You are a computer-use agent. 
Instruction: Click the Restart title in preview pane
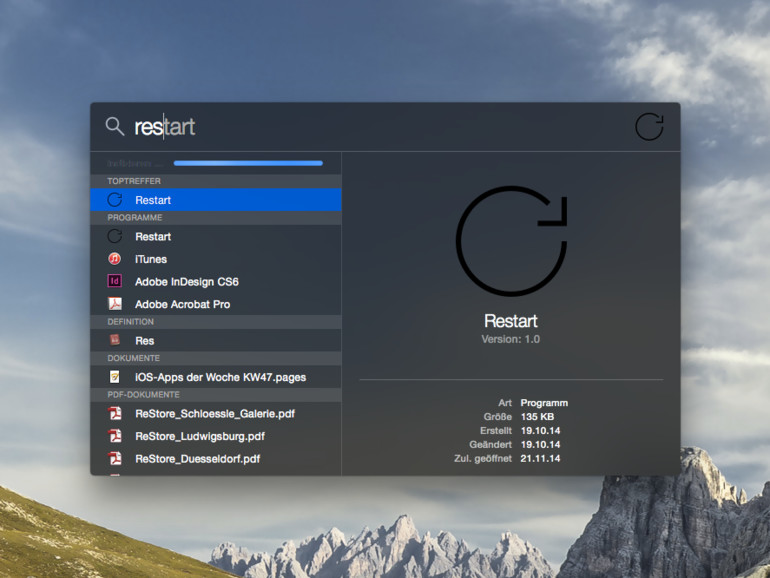click(x=511, y=321)
